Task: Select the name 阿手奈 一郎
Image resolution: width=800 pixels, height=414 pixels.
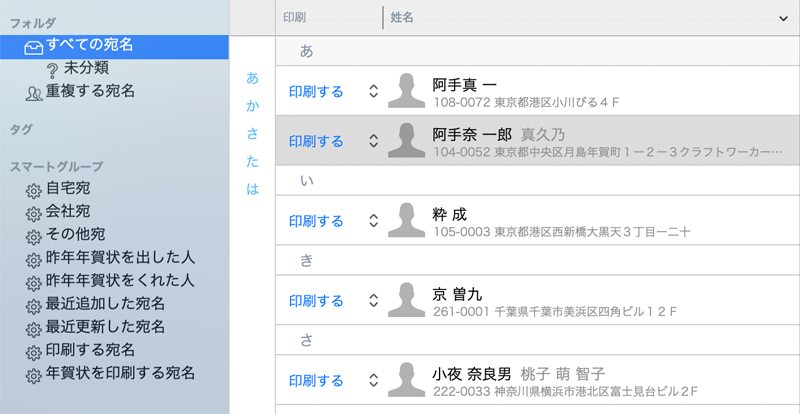Action: pyautogui.click(x=472, y=135)
